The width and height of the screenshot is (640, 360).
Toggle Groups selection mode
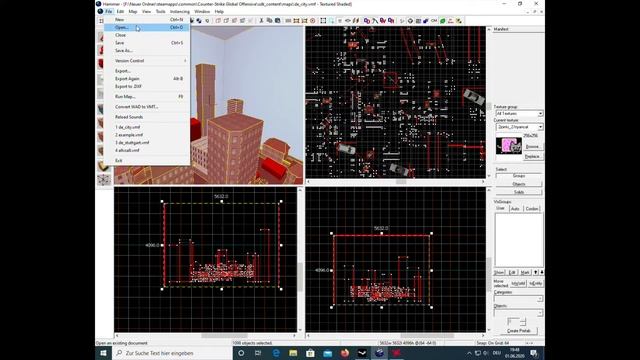point(519,176)
